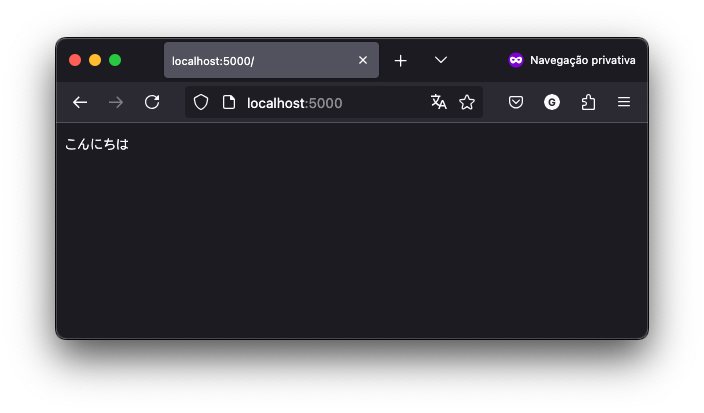This screenshot has height=413, width=704.
Task: Go back to the previous page
Action: click(80, 102)
